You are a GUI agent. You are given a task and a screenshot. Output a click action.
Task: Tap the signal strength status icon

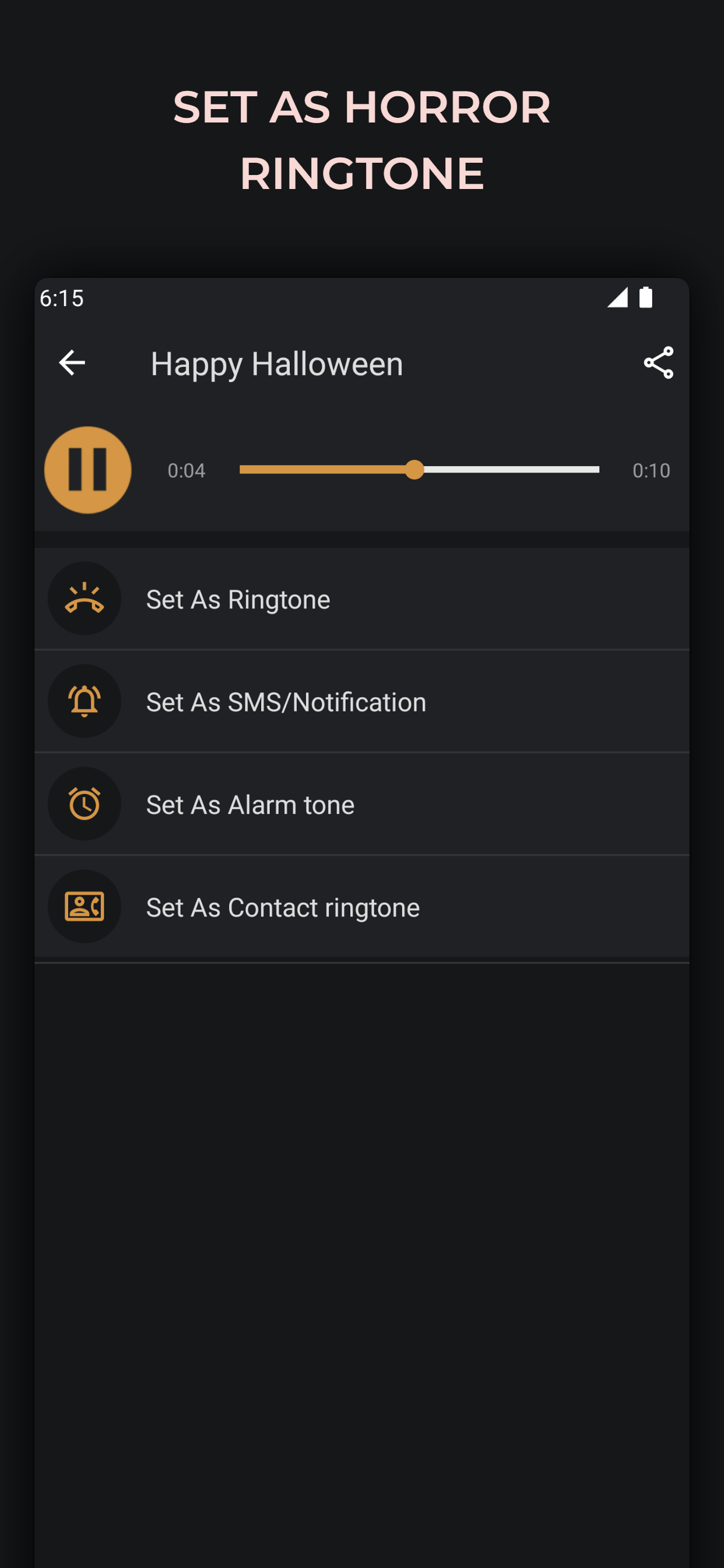(617, 297)
